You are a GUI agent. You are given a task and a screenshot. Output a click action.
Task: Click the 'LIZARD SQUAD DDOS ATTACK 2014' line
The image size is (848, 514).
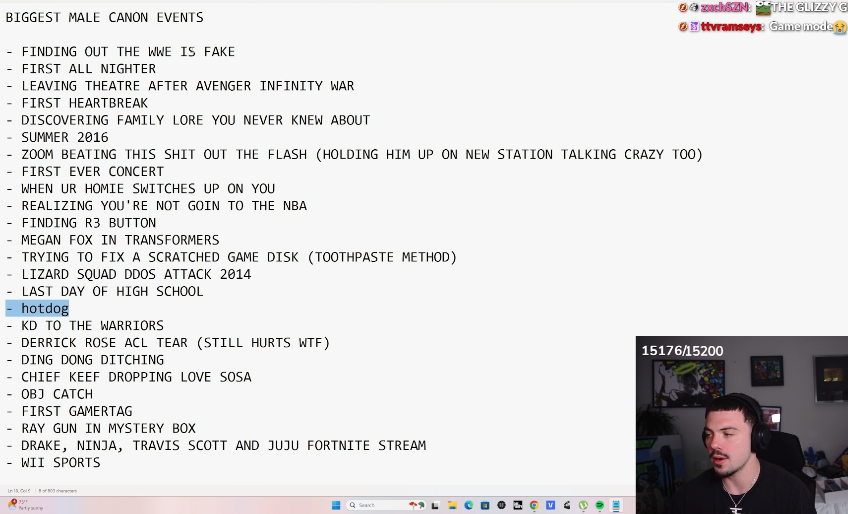(x=128, y=274)
